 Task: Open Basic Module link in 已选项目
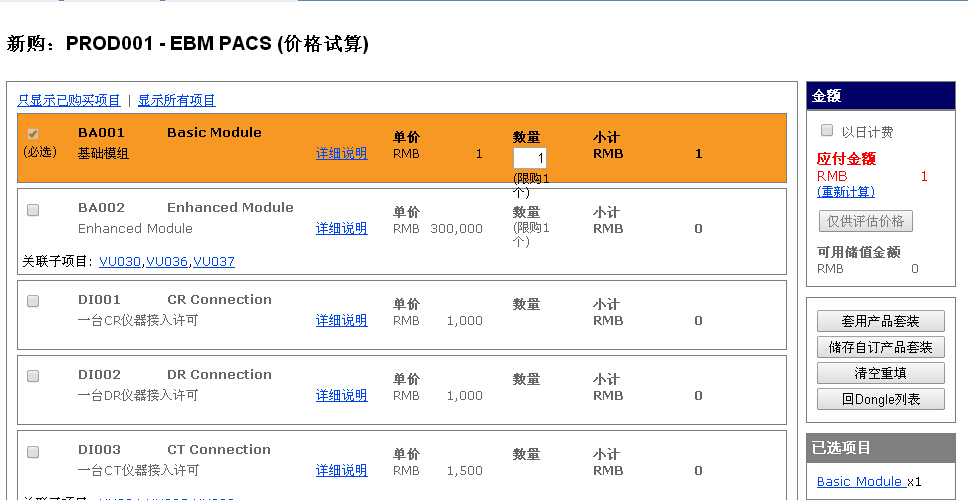pyautogui.click(x=861, y=481)
